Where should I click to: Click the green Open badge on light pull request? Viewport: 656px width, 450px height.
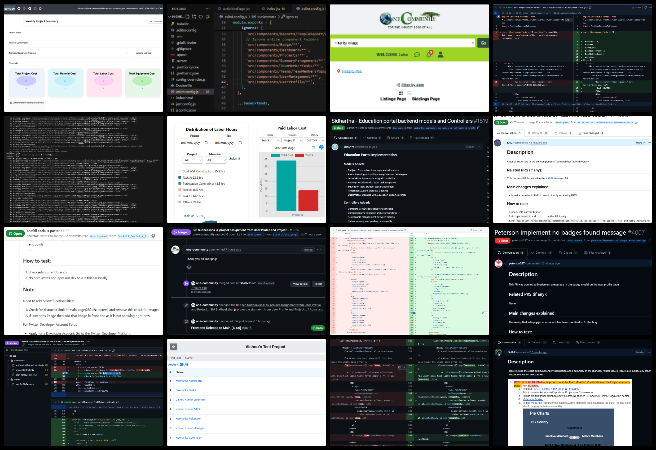[x=15, y=234]
